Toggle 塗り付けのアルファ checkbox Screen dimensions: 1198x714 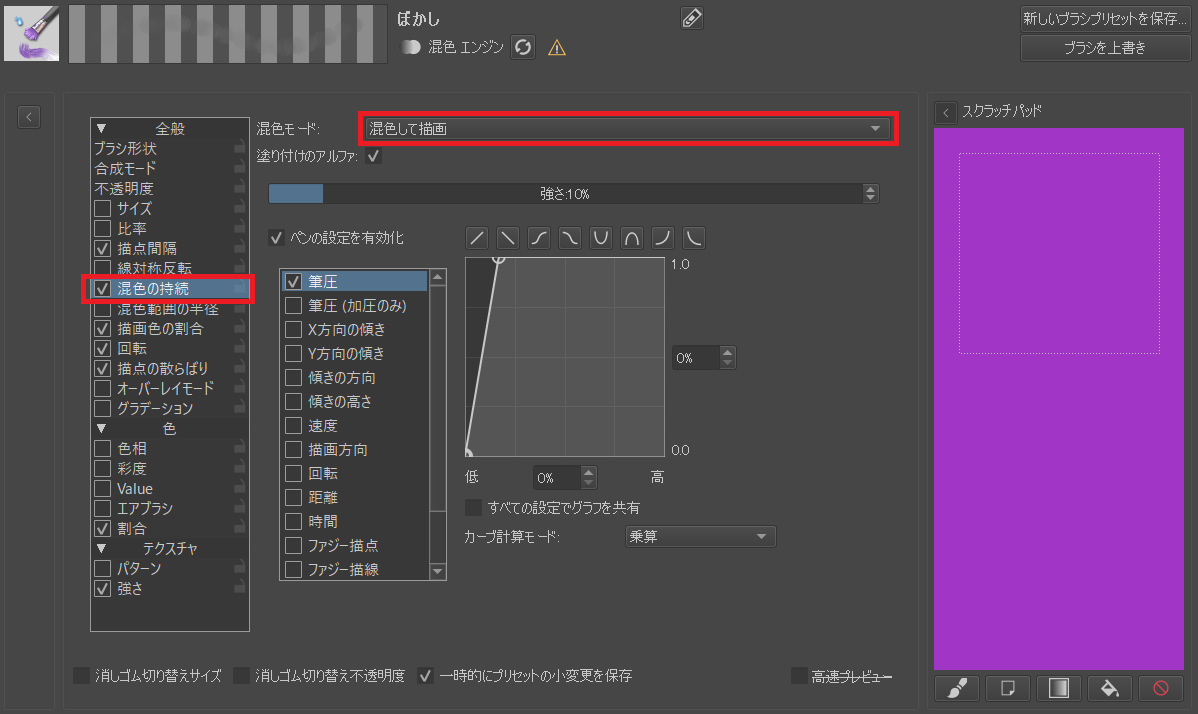[374, 156]
